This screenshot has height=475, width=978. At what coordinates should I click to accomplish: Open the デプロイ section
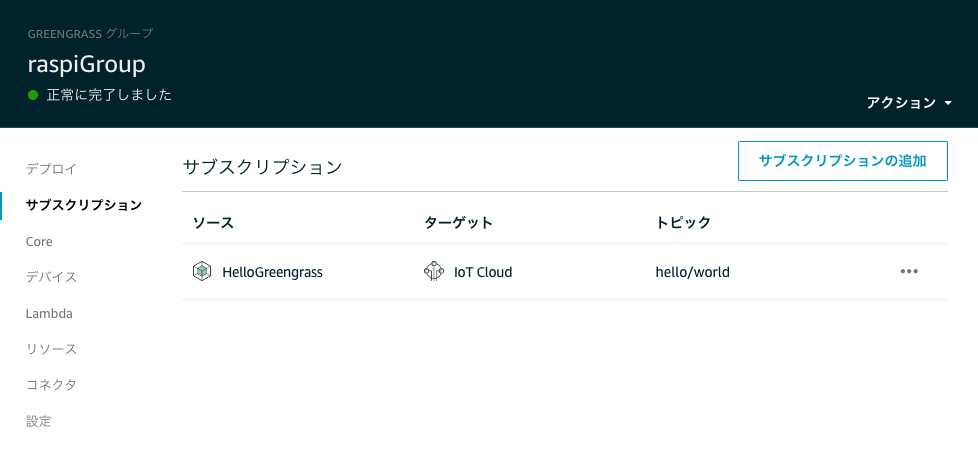(x=51, y=168)
